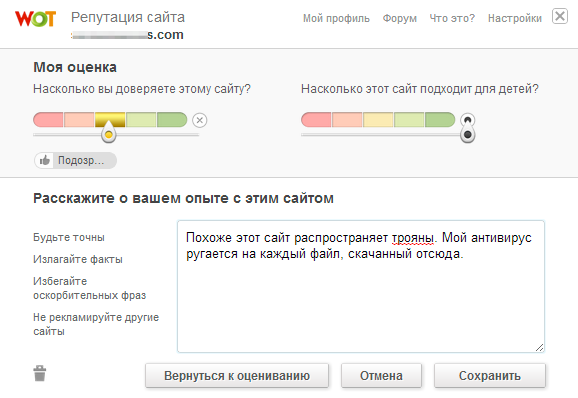
Task: Click the text area resize grip
Action: click(x=539, y=347)
